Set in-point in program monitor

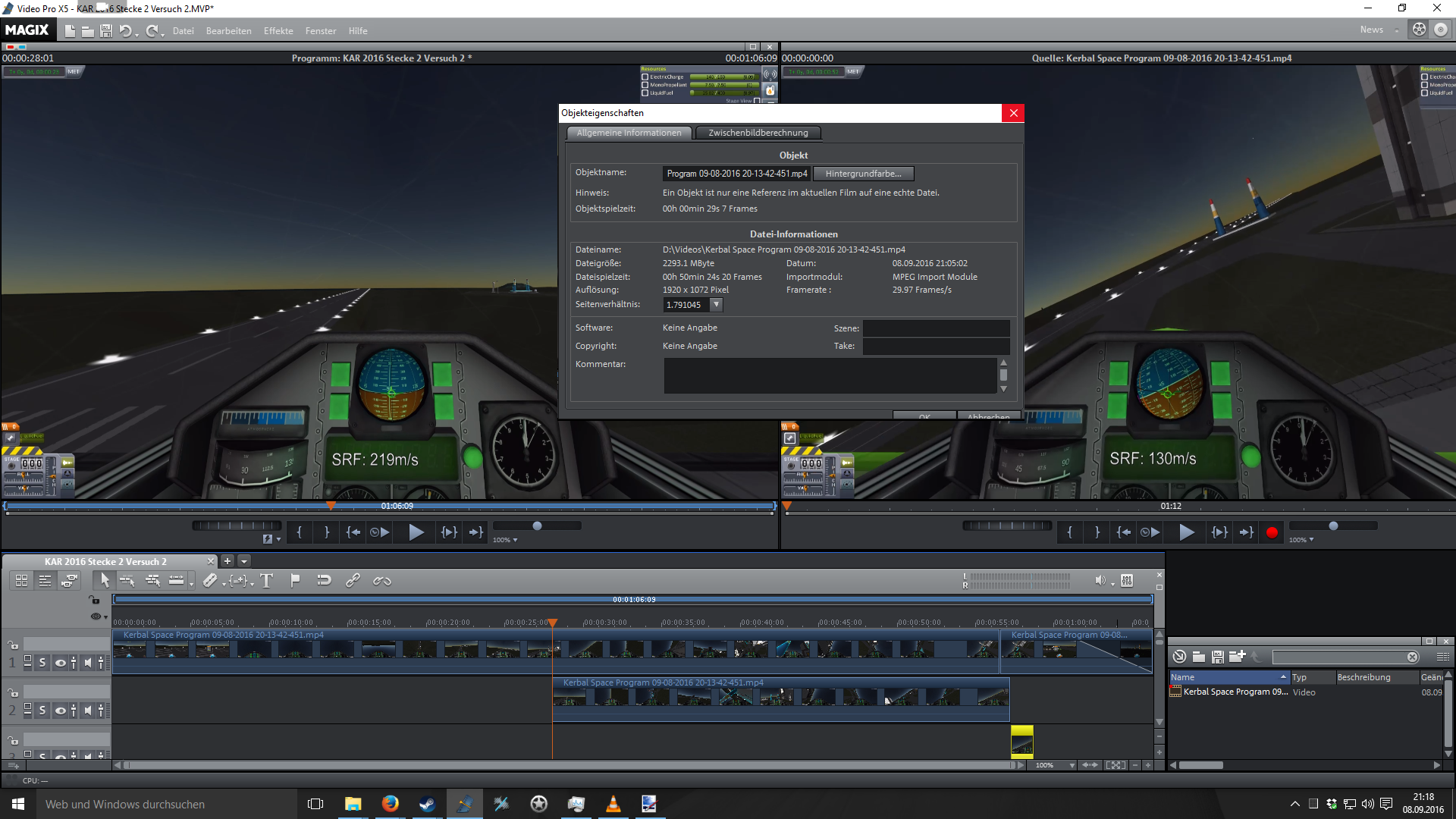click(x=300, y=532)
